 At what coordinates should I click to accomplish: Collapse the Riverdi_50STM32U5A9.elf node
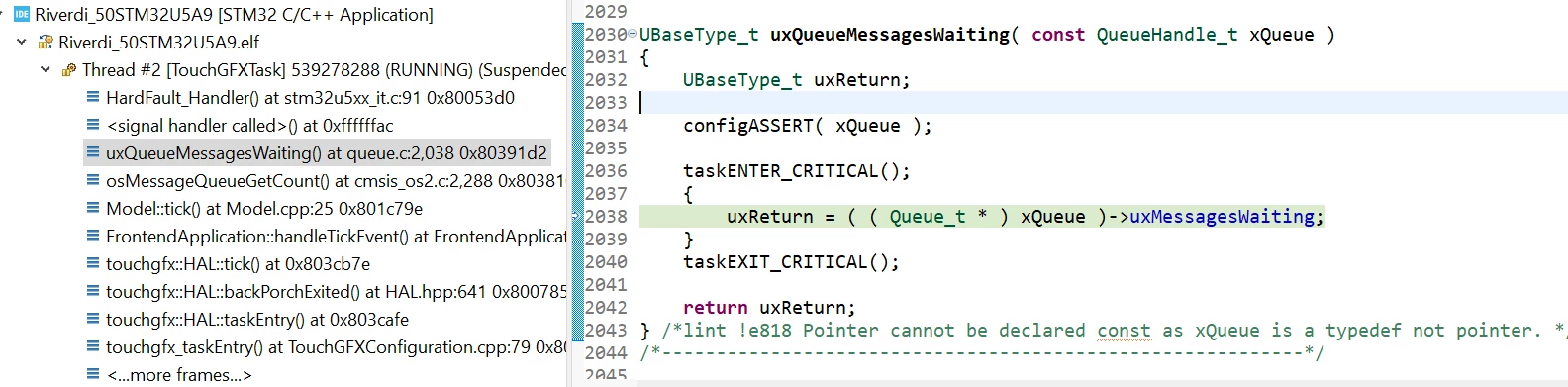[x=21, y=42]
